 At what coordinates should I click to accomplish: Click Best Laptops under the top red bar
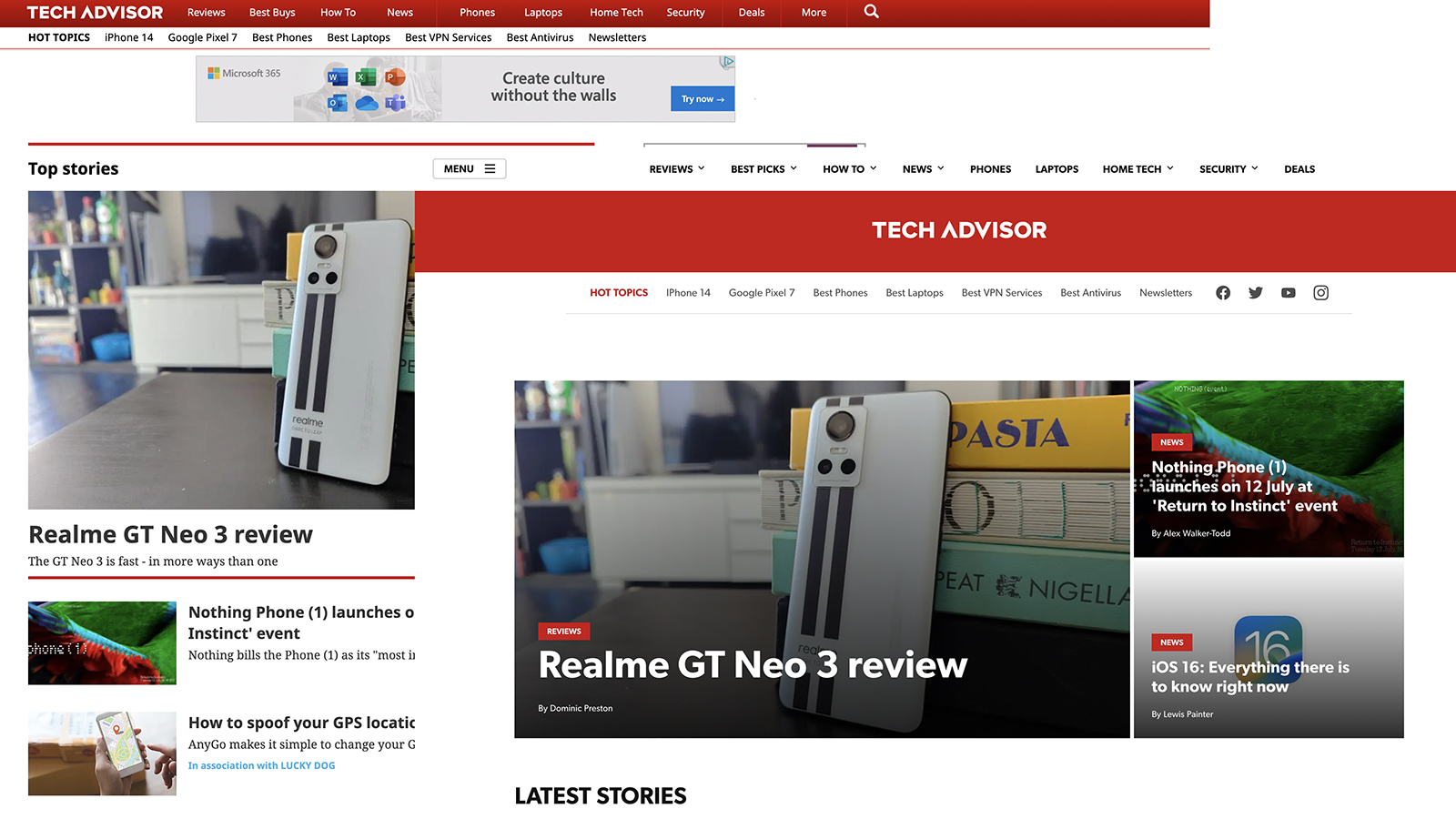click(359, 37)
